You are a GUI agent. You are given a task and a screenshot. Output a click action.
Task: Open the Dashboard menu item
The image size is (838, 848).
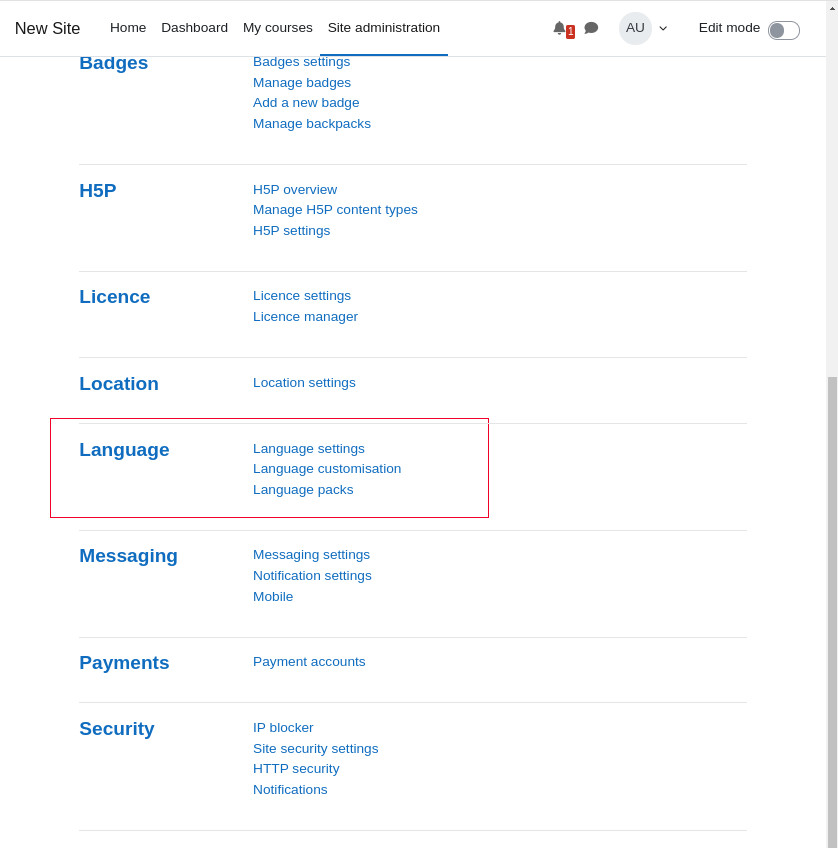[x=194, y=28]
